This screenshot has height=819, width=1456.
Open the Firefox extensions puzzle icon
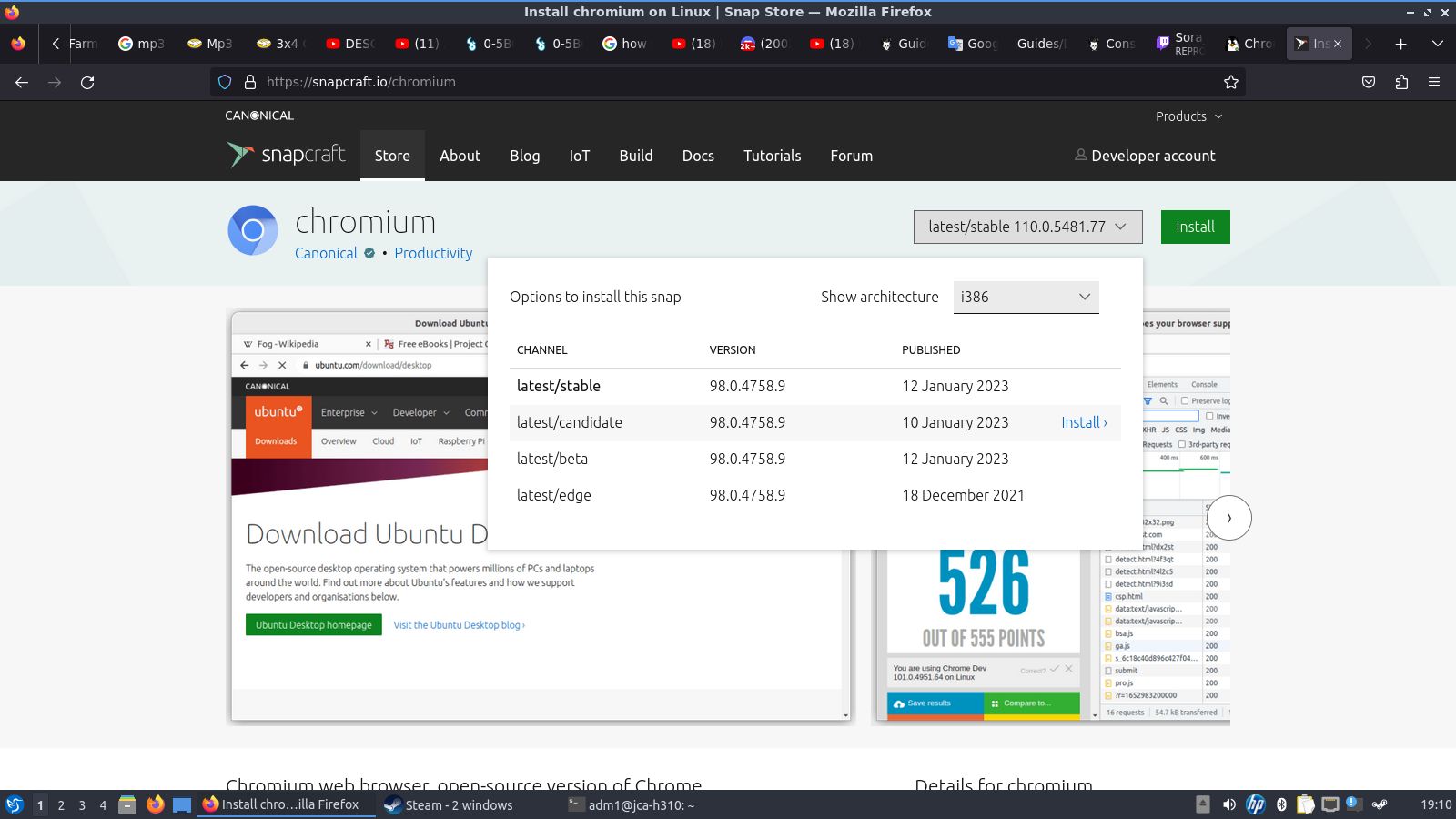(x=1401, y=82)
